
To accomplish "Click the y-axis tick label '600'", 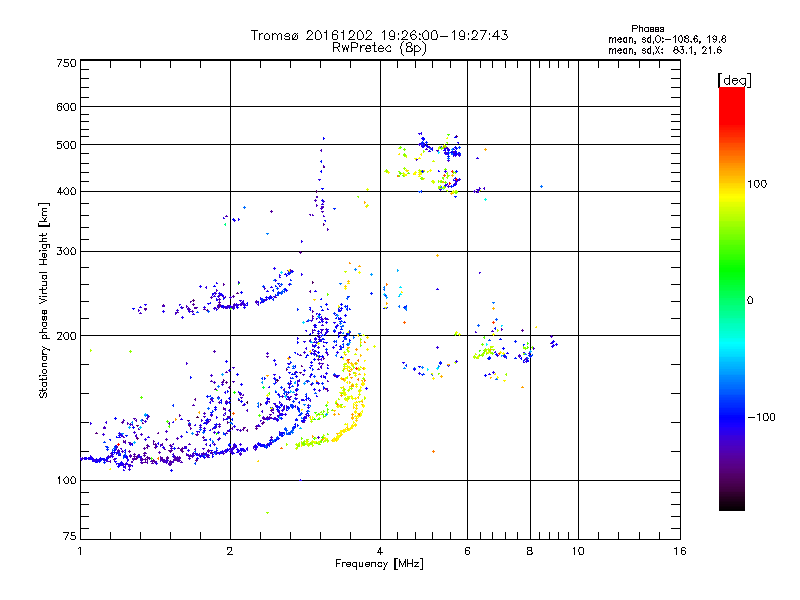I will [66, 107].
